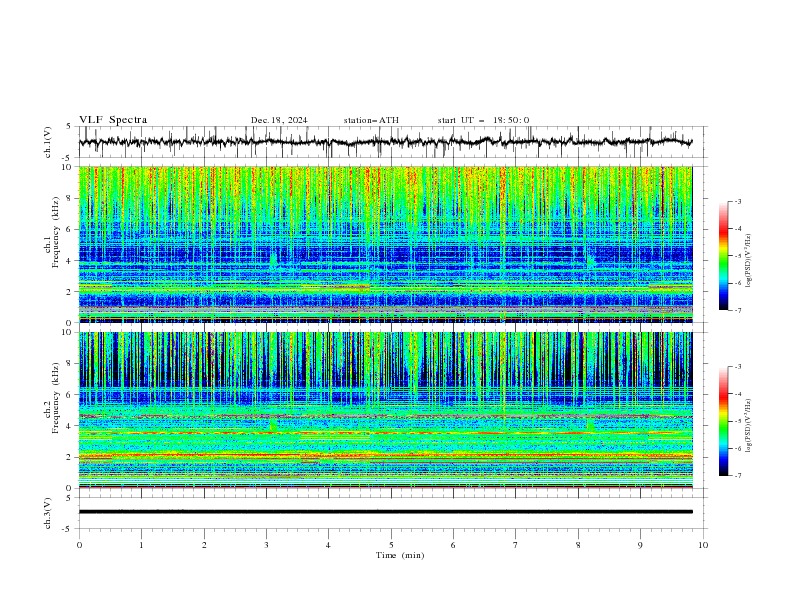
Task: Click the "-7" tick on upper colorbar
Action: (737, 310)
